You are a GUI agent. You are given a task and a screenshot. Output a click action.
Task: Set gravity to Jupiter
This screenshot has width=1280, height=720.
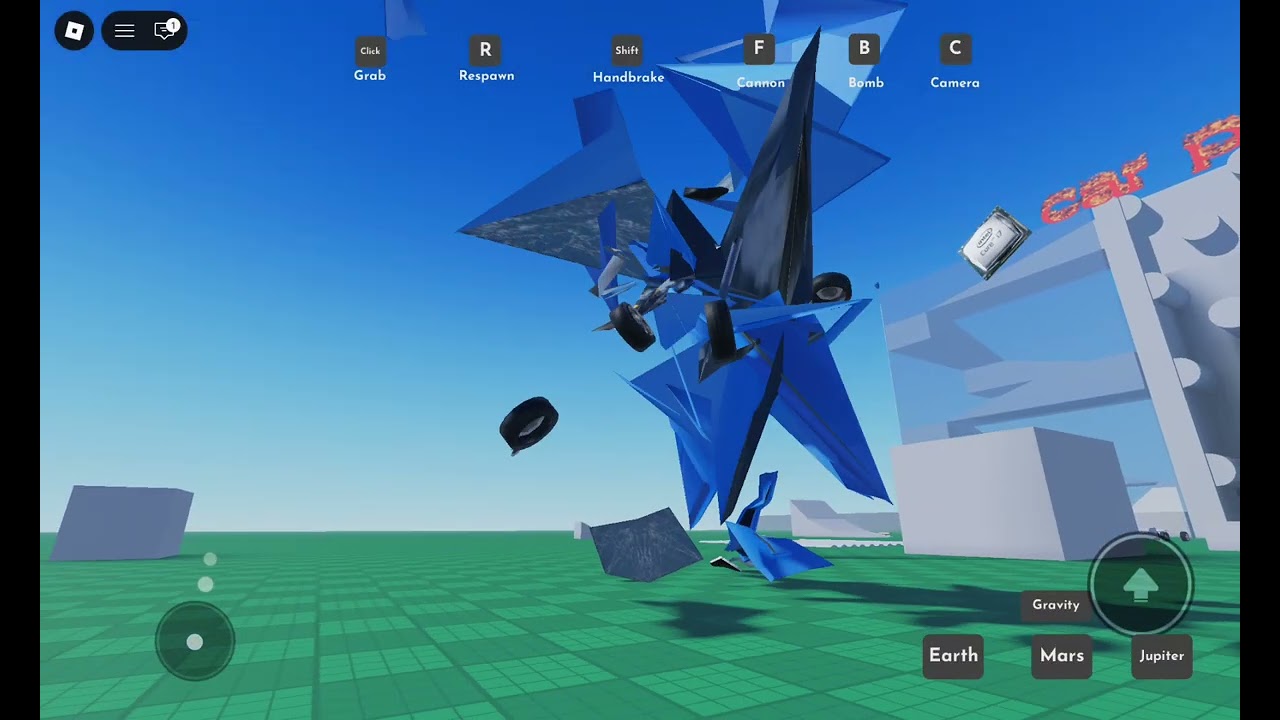click(1162, 656)
